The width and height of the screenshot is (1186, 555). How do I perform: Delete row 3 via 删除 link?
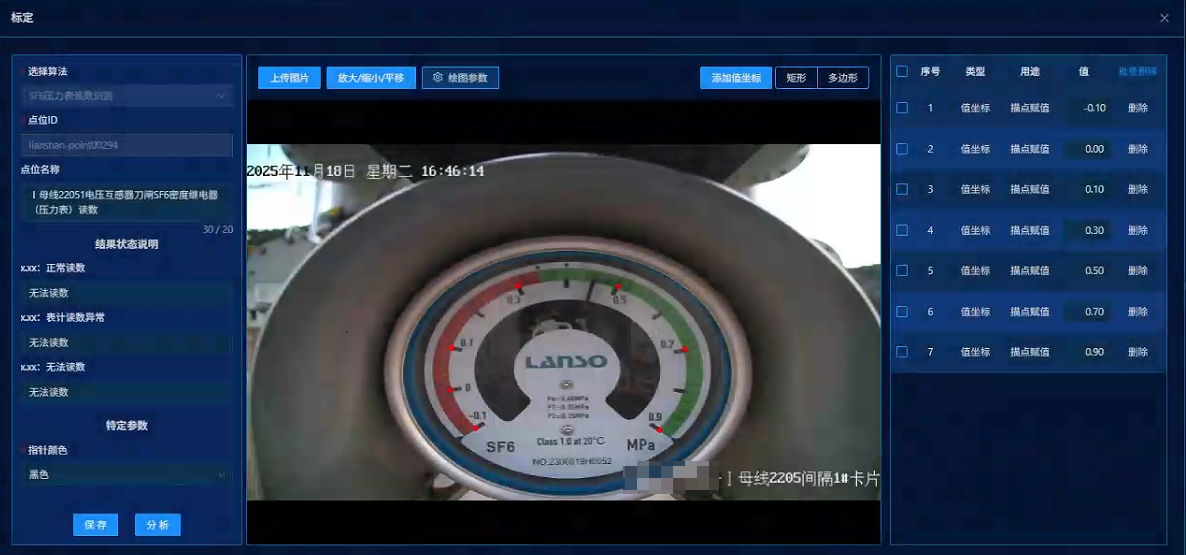coord(1138,190)
